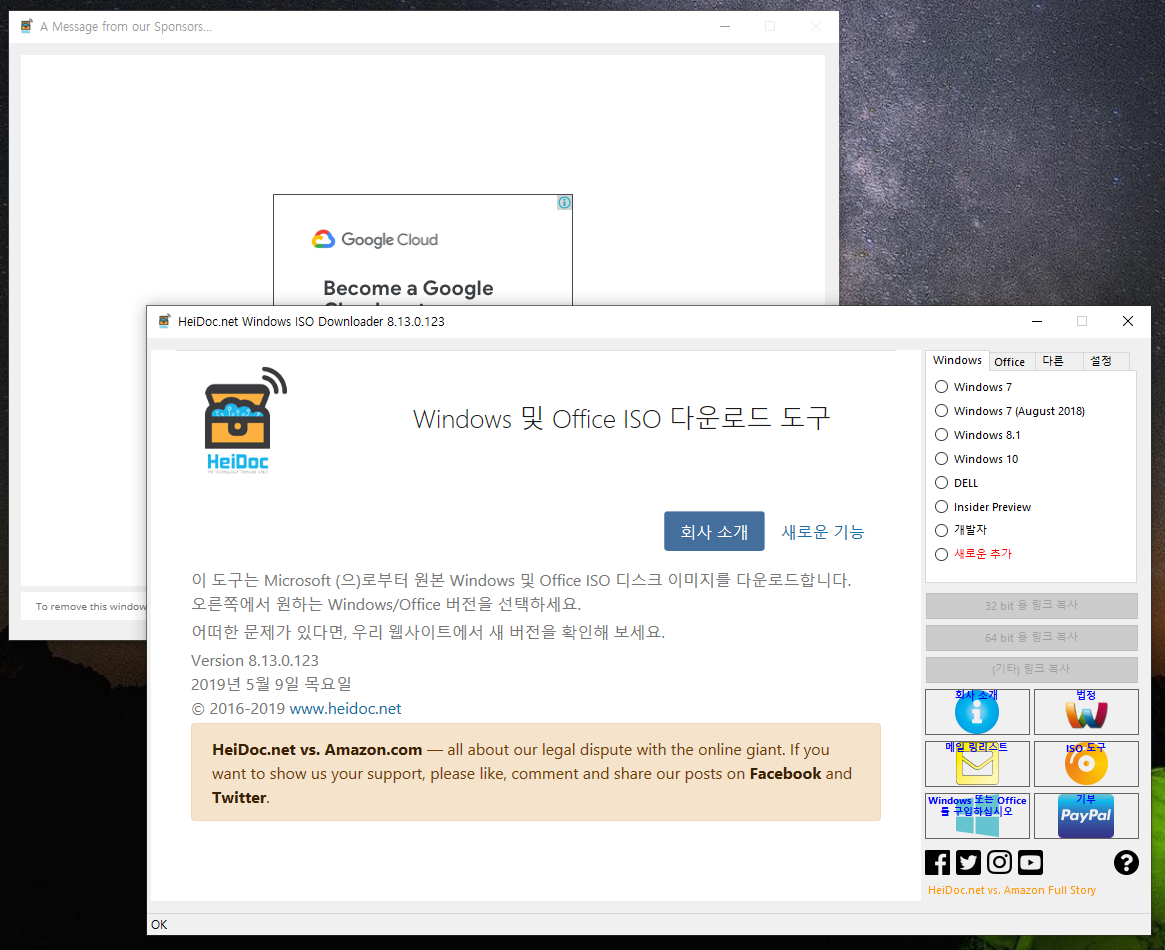Viewport: 1165px width, 950px height.
Task: Switch to the Office tab
Action: coord(1009,362)
